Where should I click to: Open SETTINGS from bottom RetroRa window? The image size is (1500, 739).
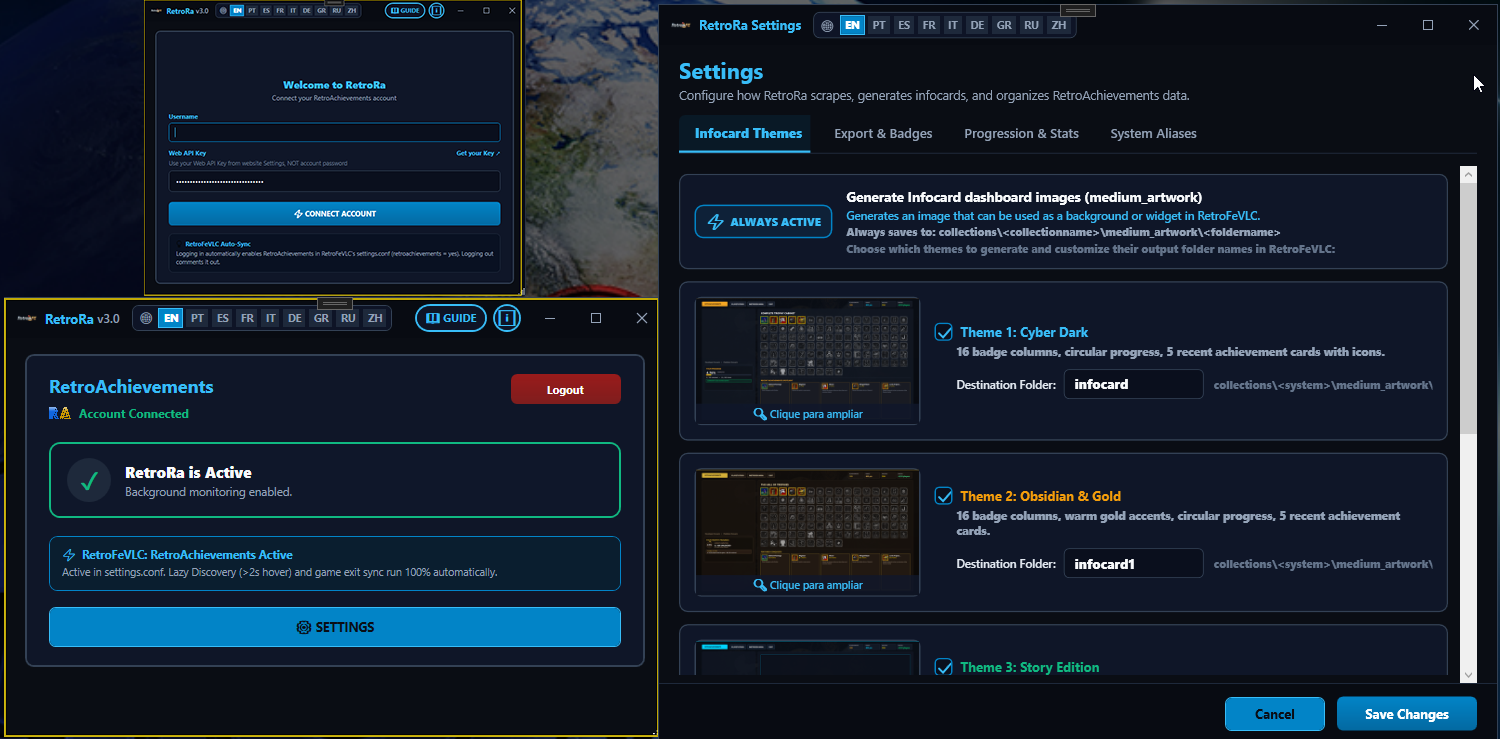click(335, 627)
